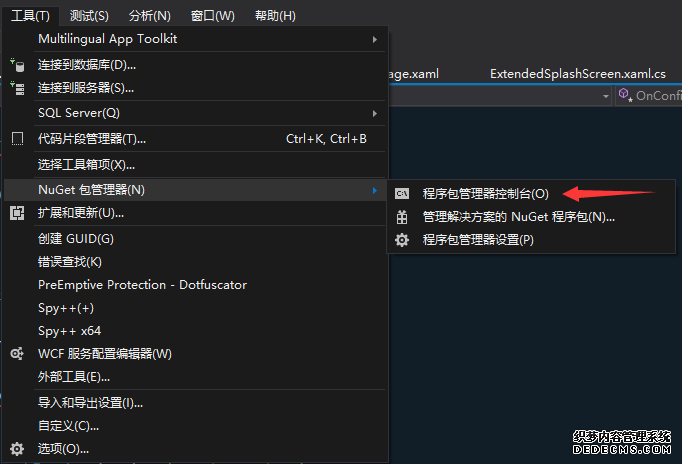Select 创建 GUID(G) menu entry
The width and height of the screenshot is (682, 464).
point(76,238)
